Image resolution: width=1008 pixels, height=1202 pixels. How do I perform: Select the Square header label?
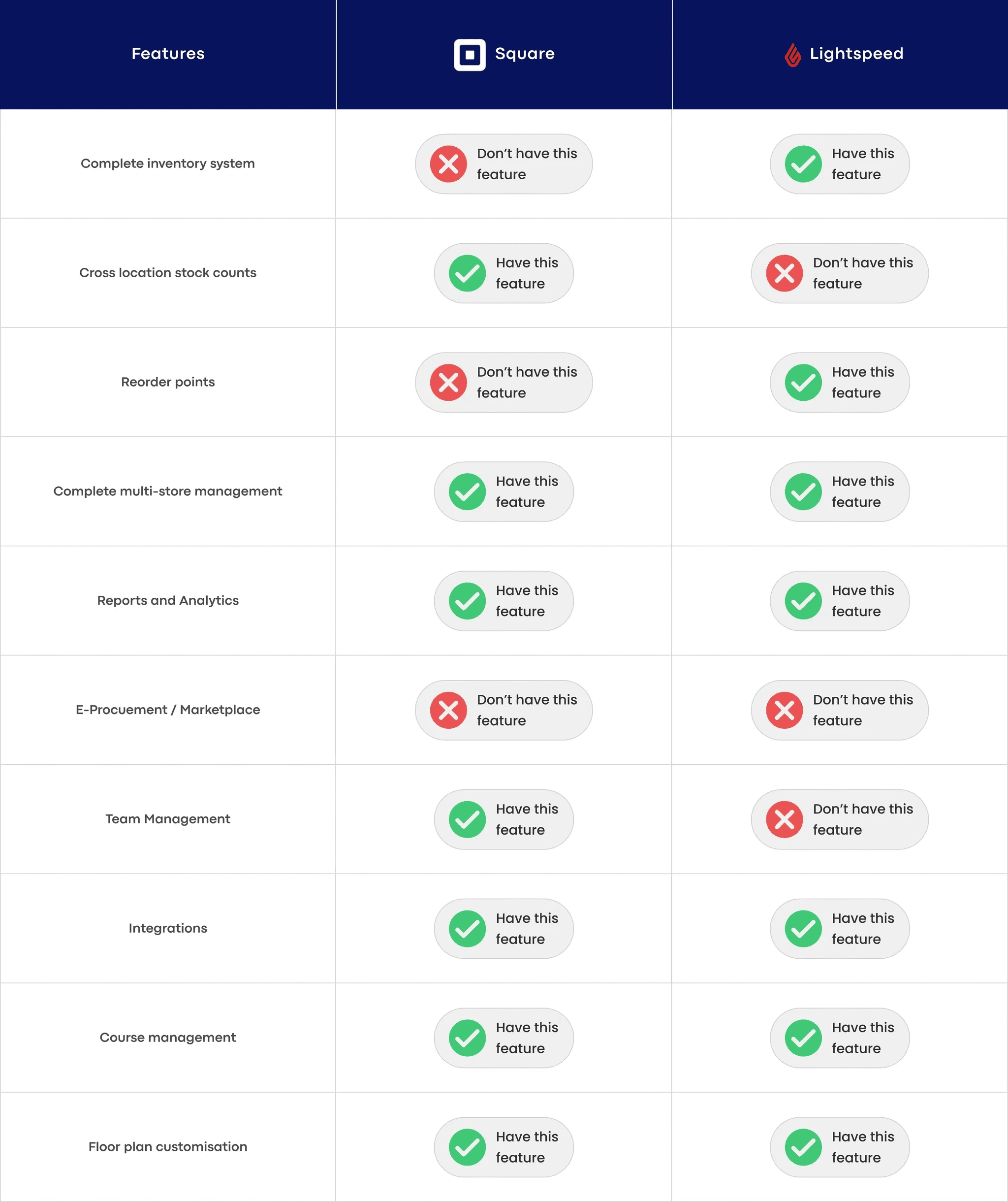coord(525,54)
